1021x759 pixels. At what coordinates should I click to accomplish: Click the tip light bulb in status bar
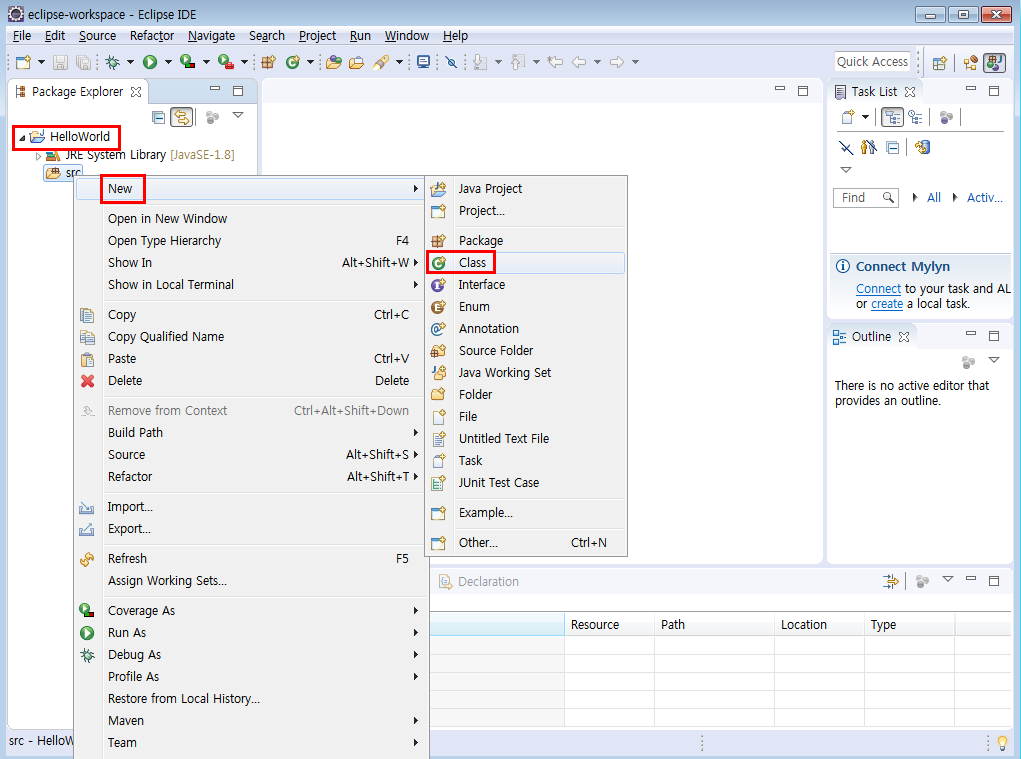[1003, 742]
